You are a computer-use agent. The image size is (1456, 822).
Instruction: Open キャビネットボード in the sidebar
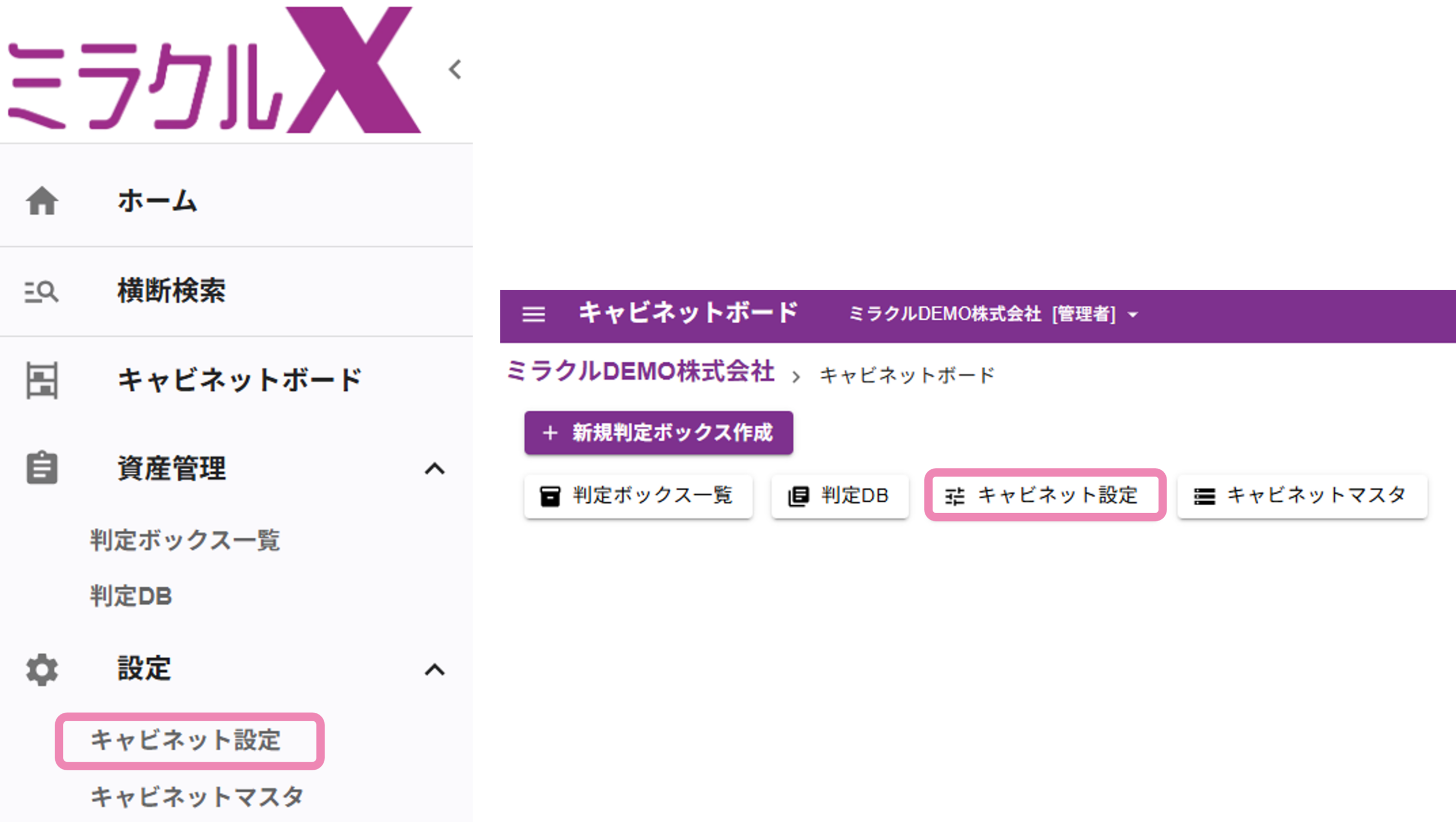coord(236,381)
